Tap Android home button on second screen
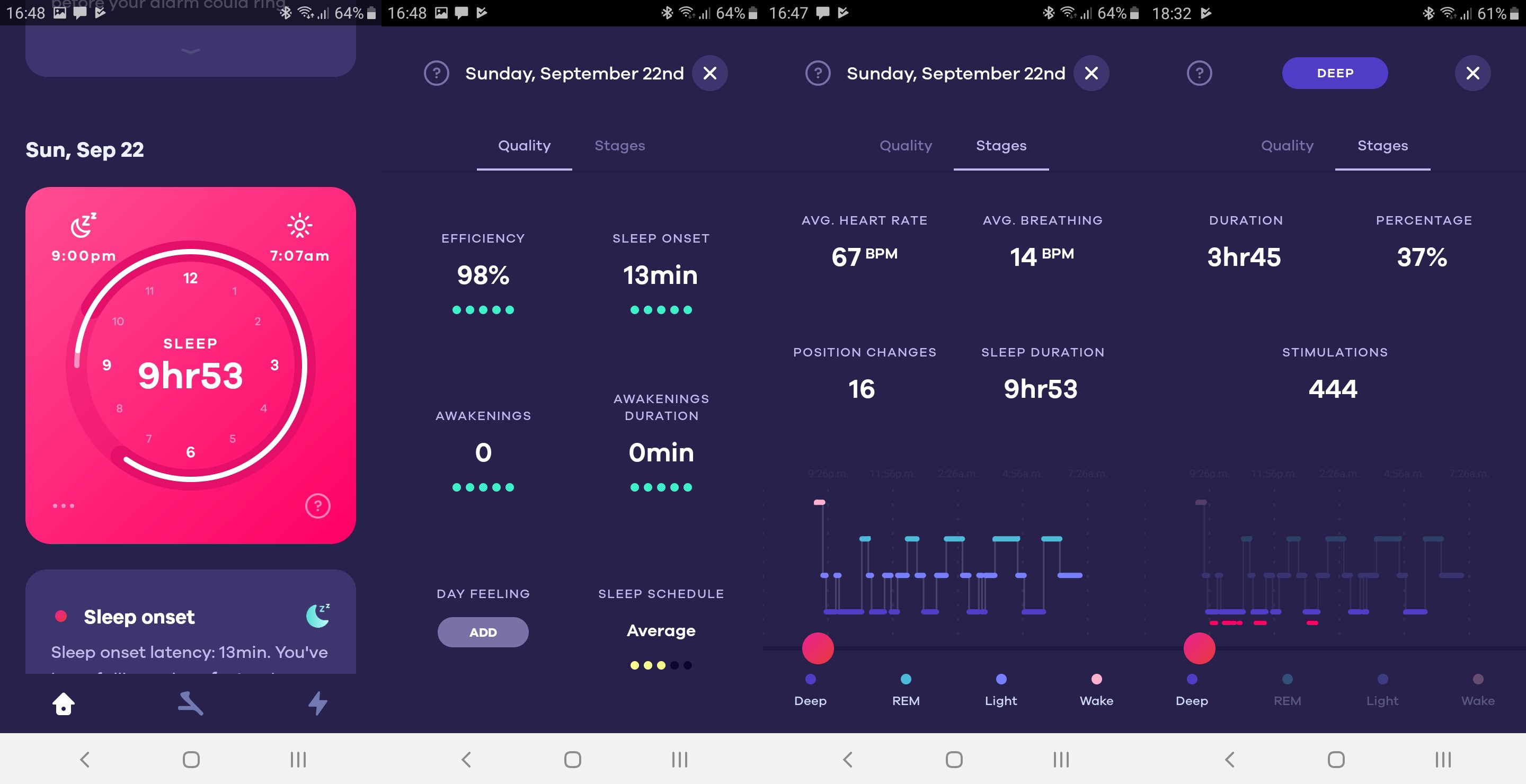 [572, 760]
